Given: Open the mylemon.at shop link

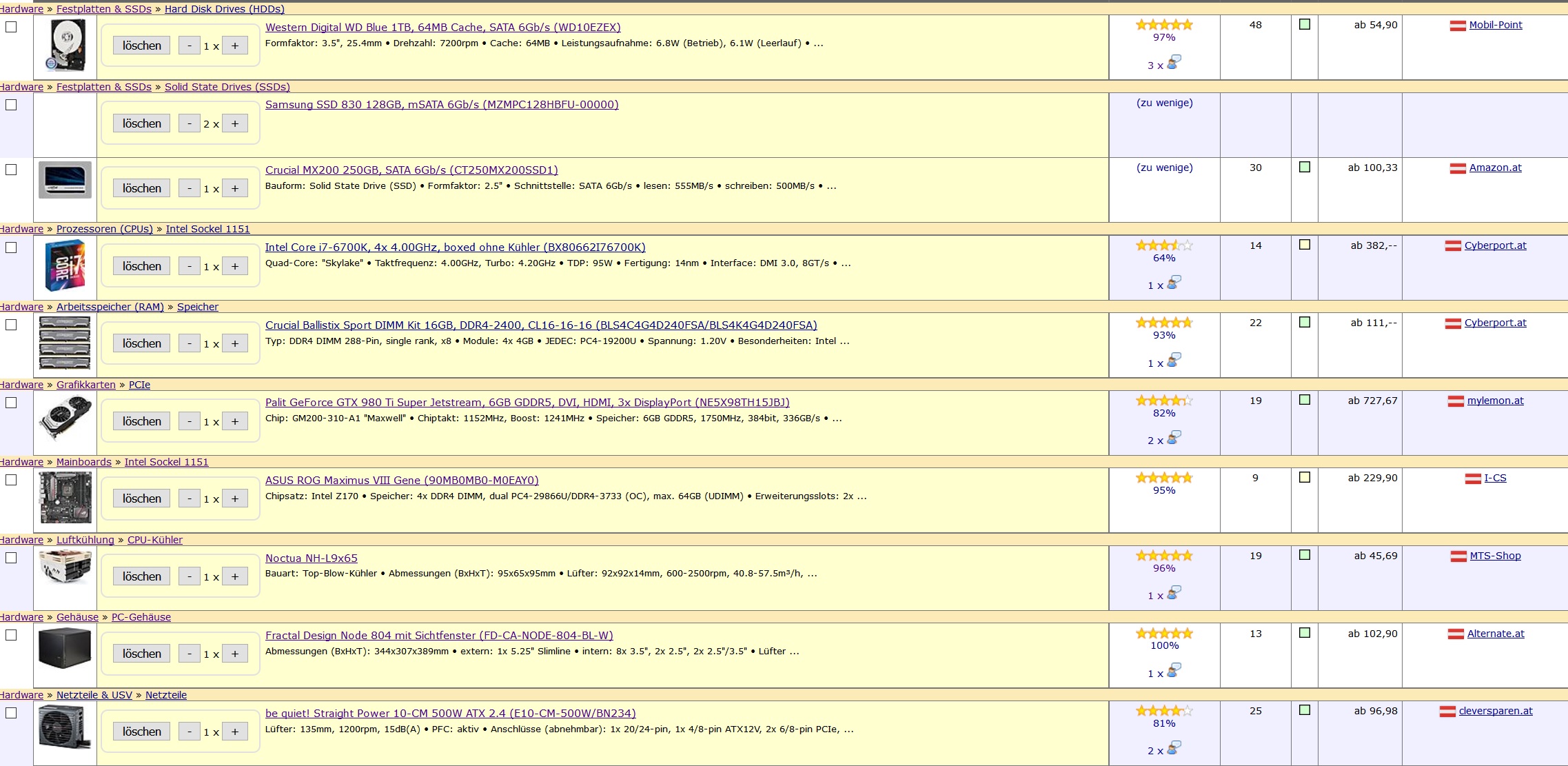Looking at the screenshot, I should coord(1495,401).
